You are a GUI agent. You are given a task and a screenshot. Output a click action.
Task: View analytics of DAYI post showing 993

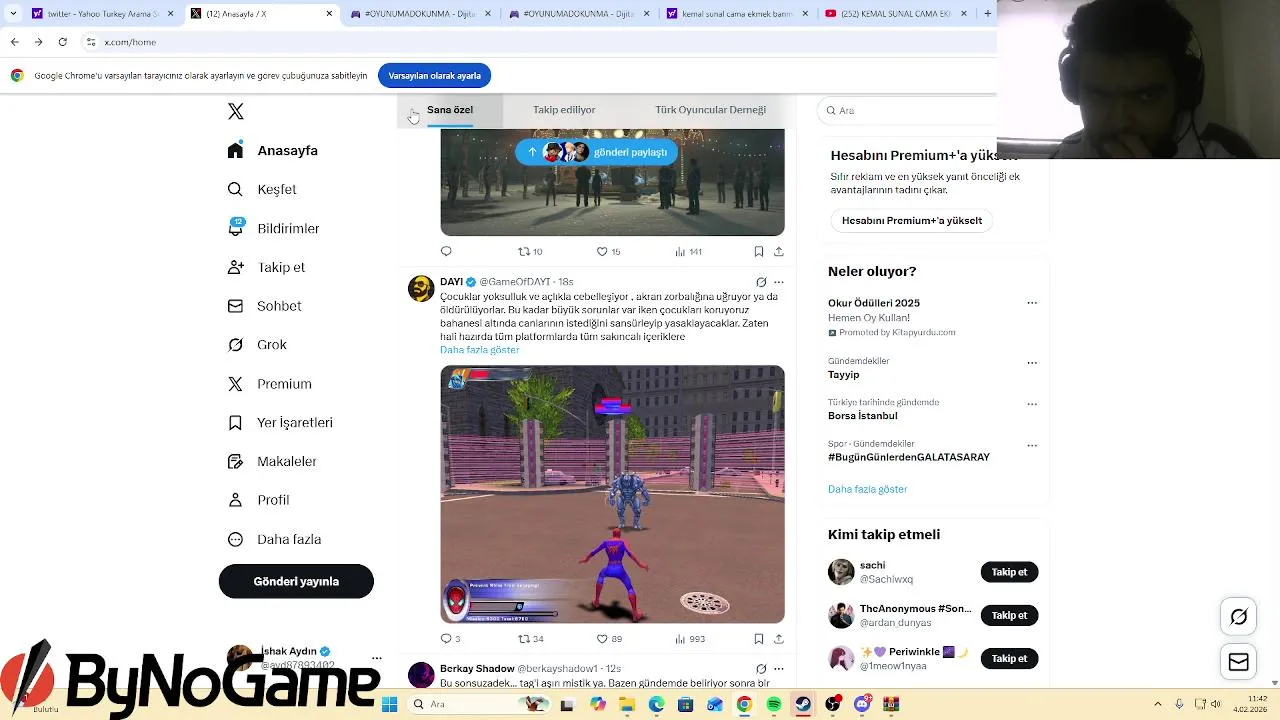(690, 638)
